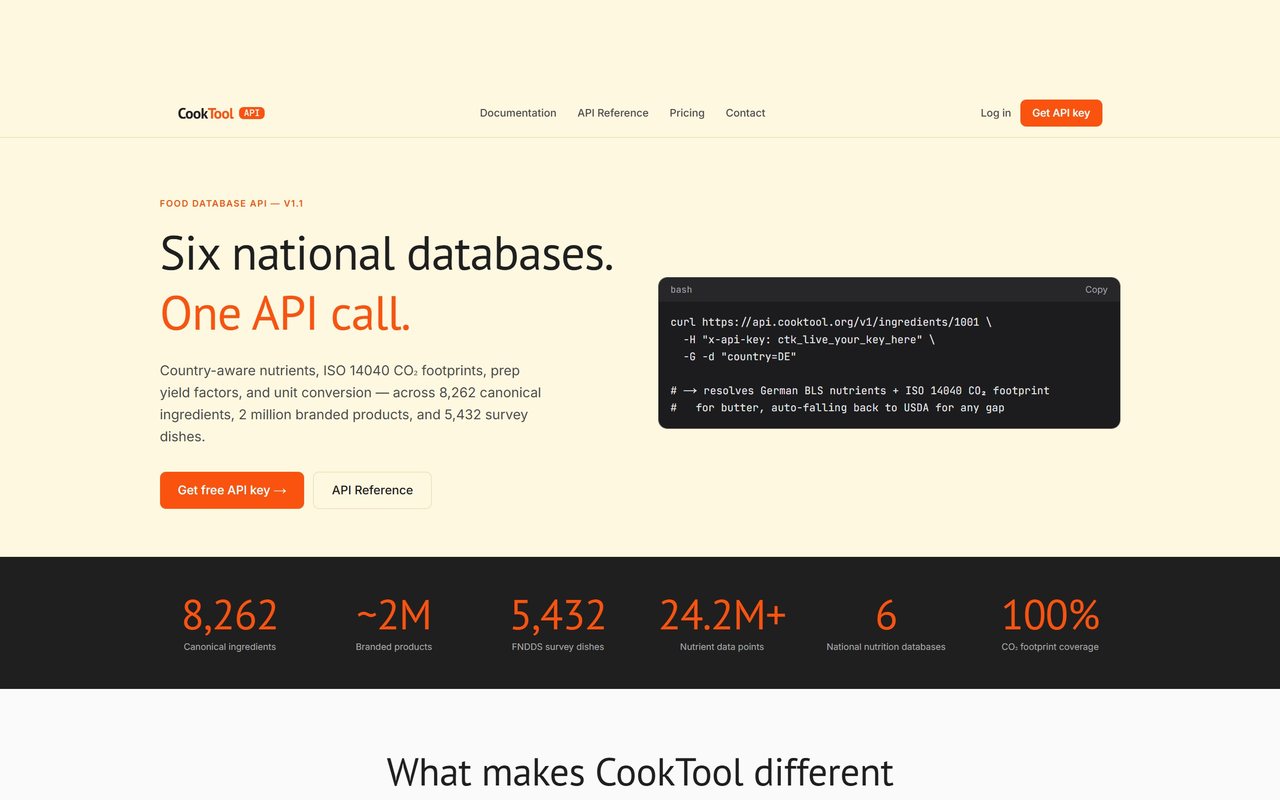Click the Log in link
Image resolution: width=1280 pixels, height=800 pixels.
pyautogui.click(x=996, y=113)
